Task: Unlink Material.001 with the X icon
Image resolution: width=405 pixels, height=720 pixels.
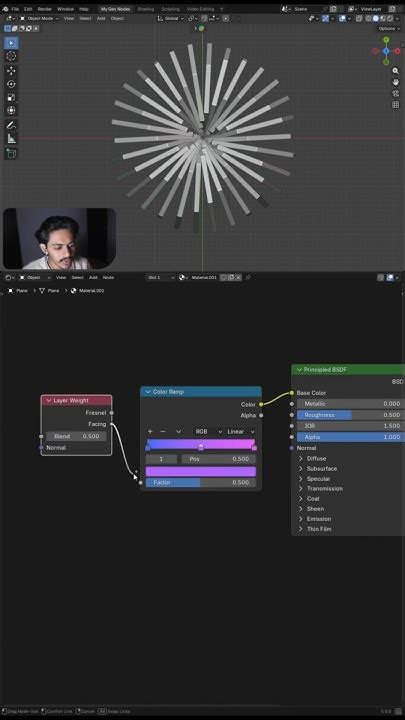Action: tap(238, 277)
